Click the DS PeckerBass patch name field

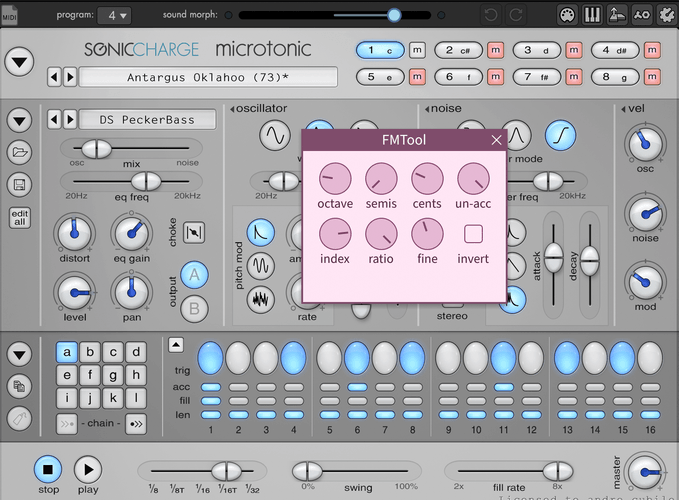pos(147,119)
